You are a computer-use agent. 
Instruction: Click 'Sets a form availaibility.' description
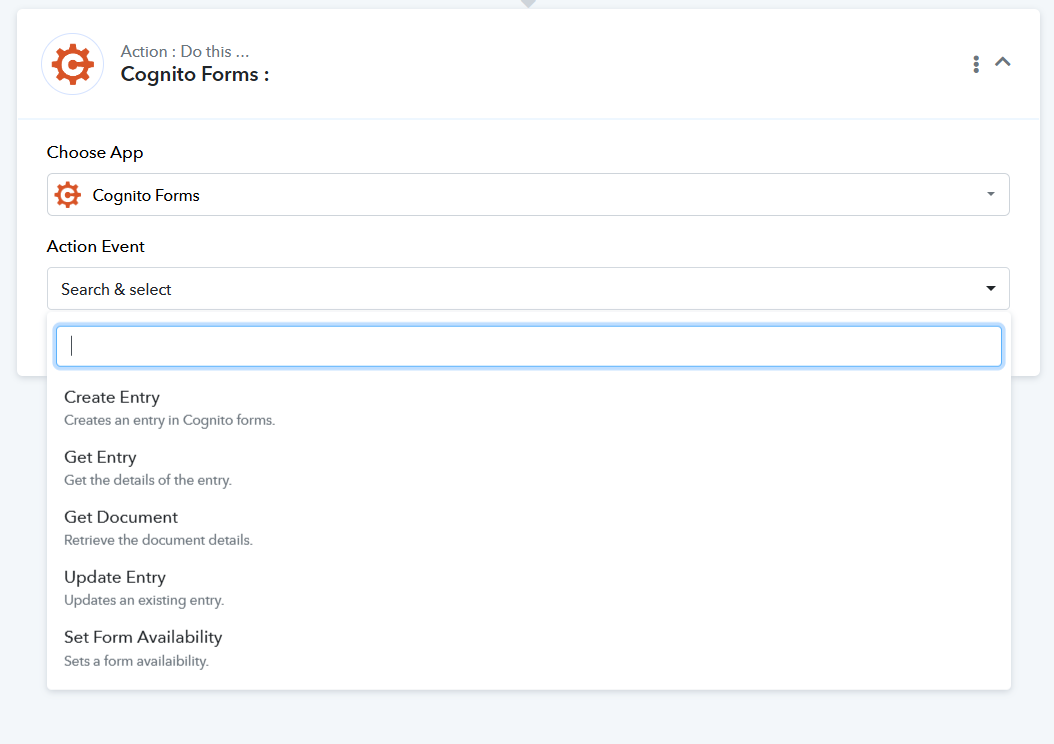pyautogui.click(x=136, y=661)
